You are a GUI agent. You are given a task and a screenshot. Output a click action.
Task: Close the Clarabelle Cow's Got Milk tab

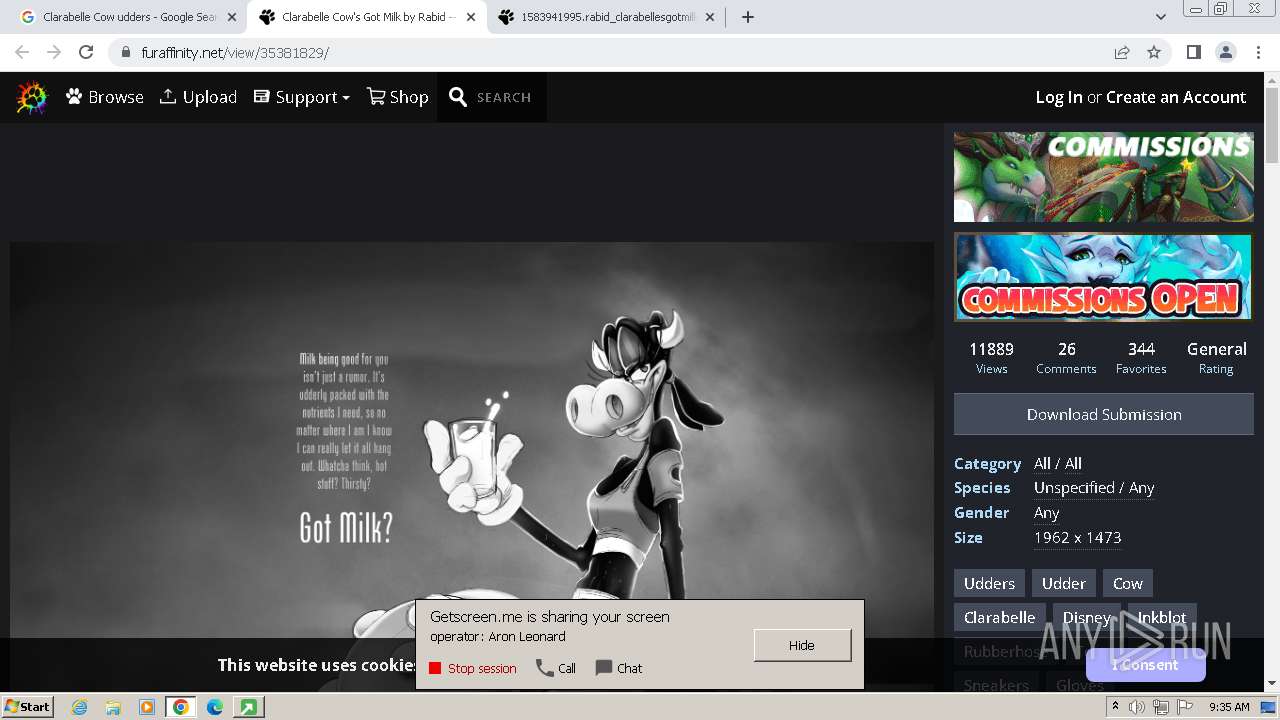click(x=471, y=17)
